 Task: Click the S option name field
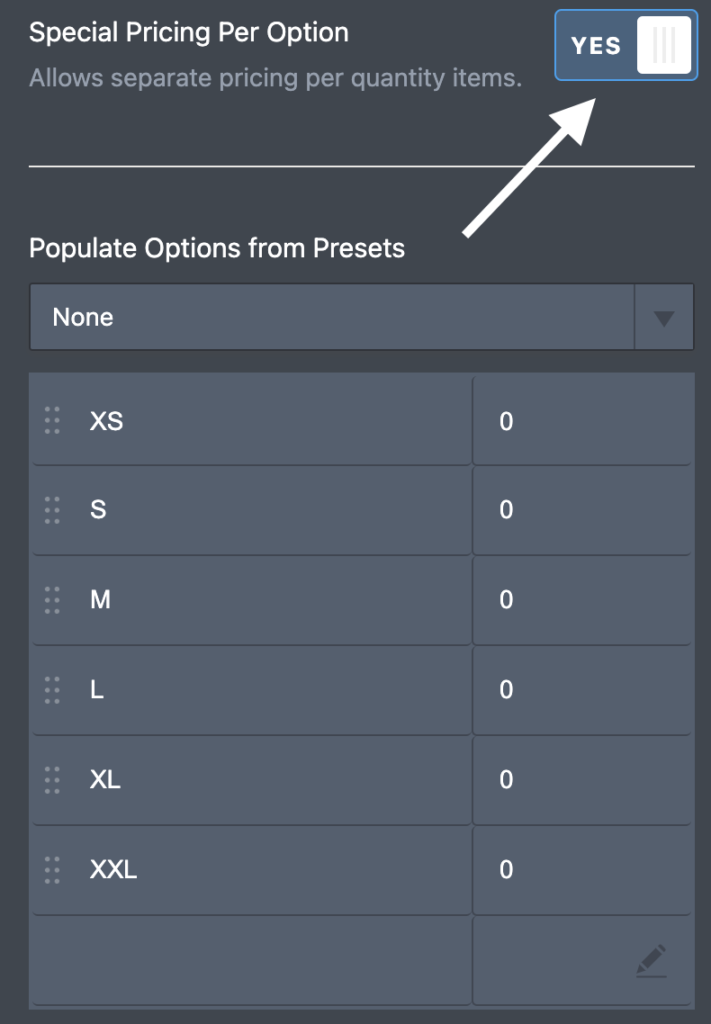pos(252,510)
